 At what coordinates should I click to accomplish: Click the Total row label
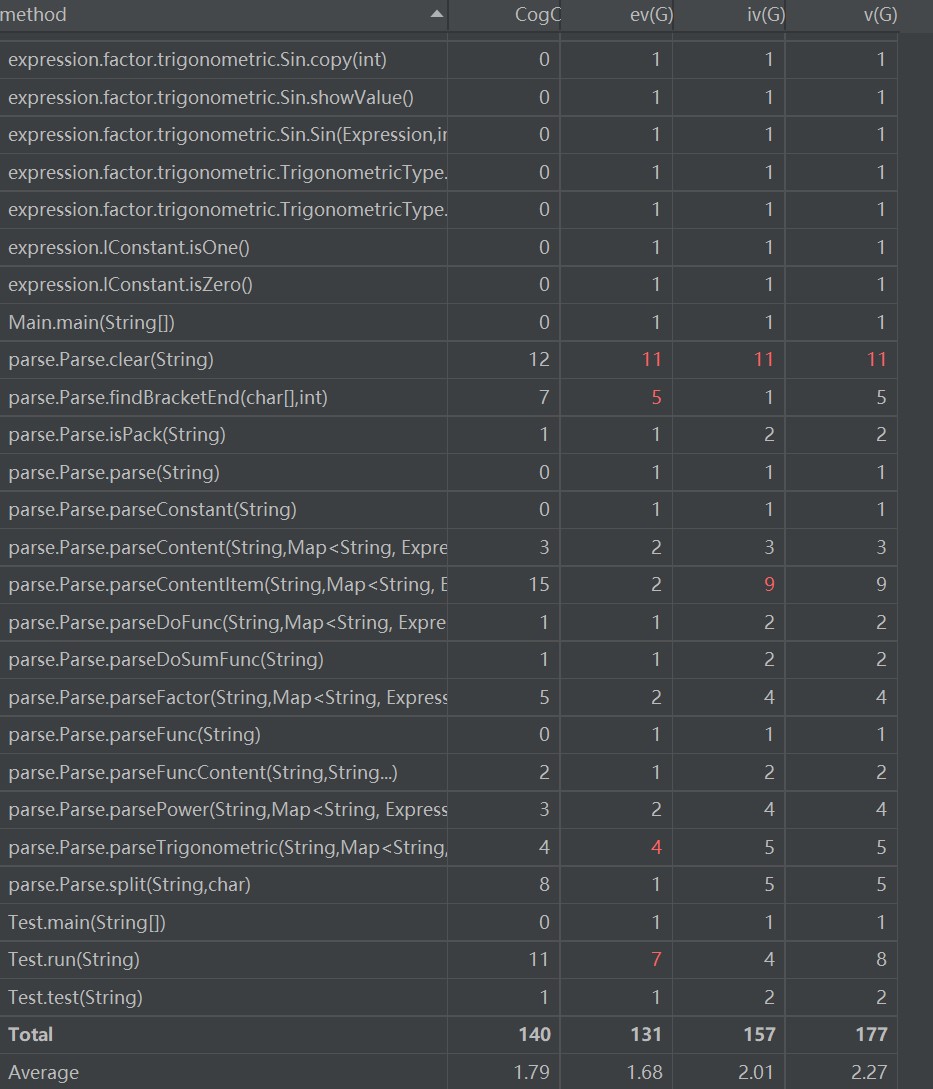pos(31,1035)
